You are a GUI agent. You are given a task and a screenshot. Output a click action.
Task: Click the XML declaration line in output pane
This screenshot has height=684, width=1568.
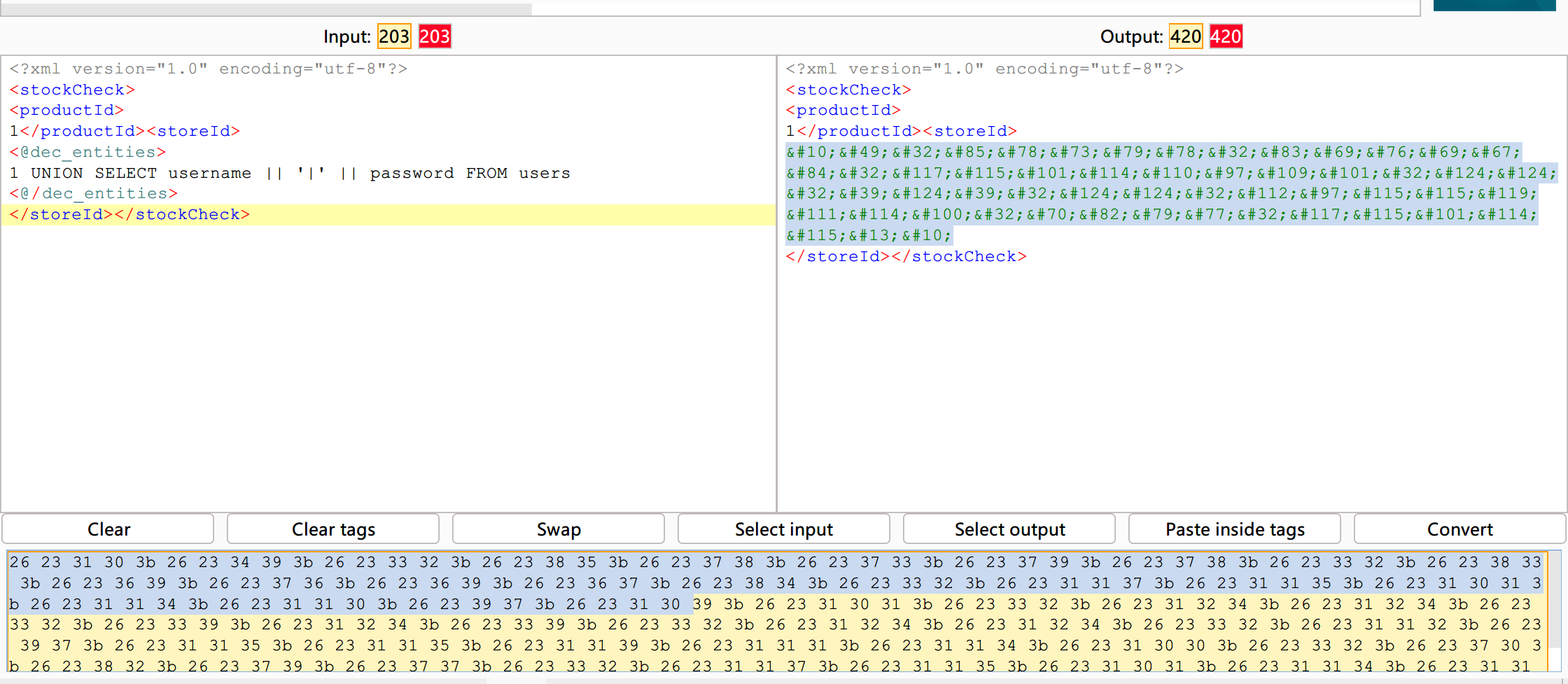[x=985, y=69]
